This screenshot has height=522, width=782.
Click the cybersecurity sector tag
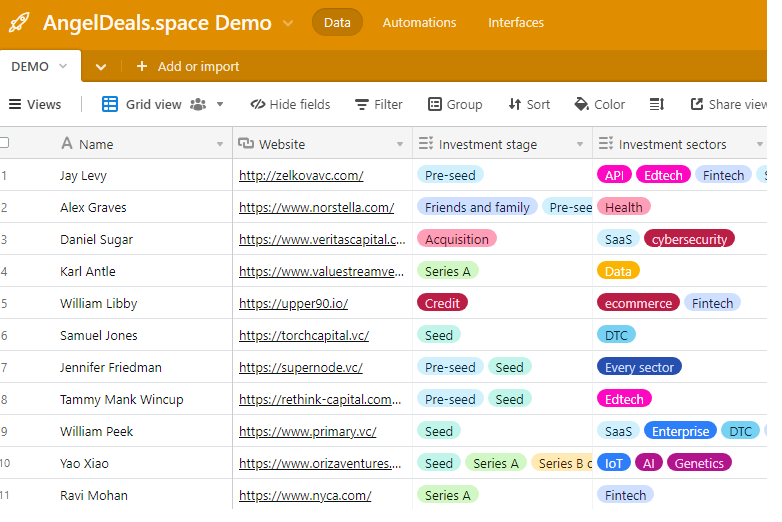689,239
